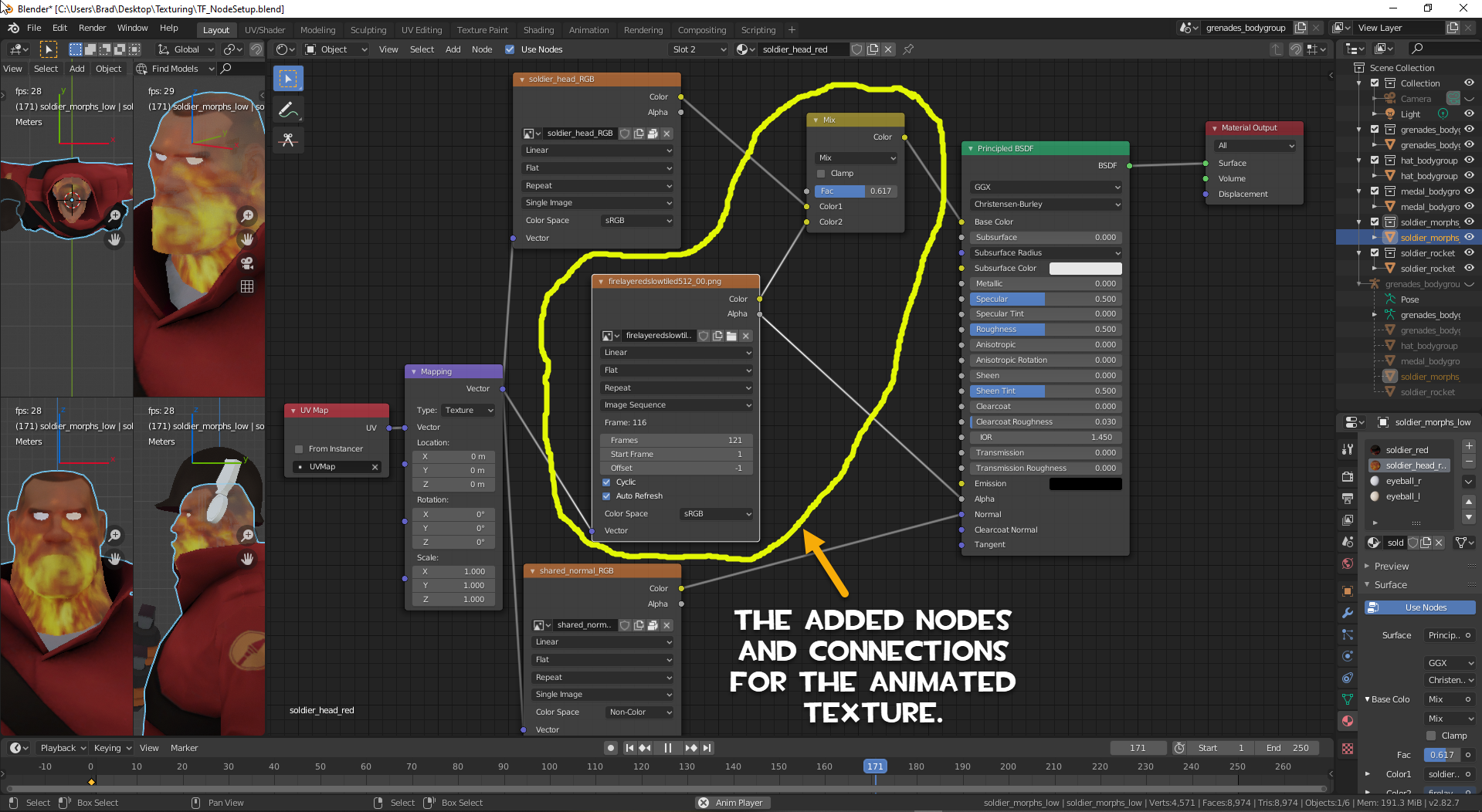The width and height of the screenshot is (1482, 812).
Task: Click Use Nodes button in properties
Action: tap(1420, 607)
